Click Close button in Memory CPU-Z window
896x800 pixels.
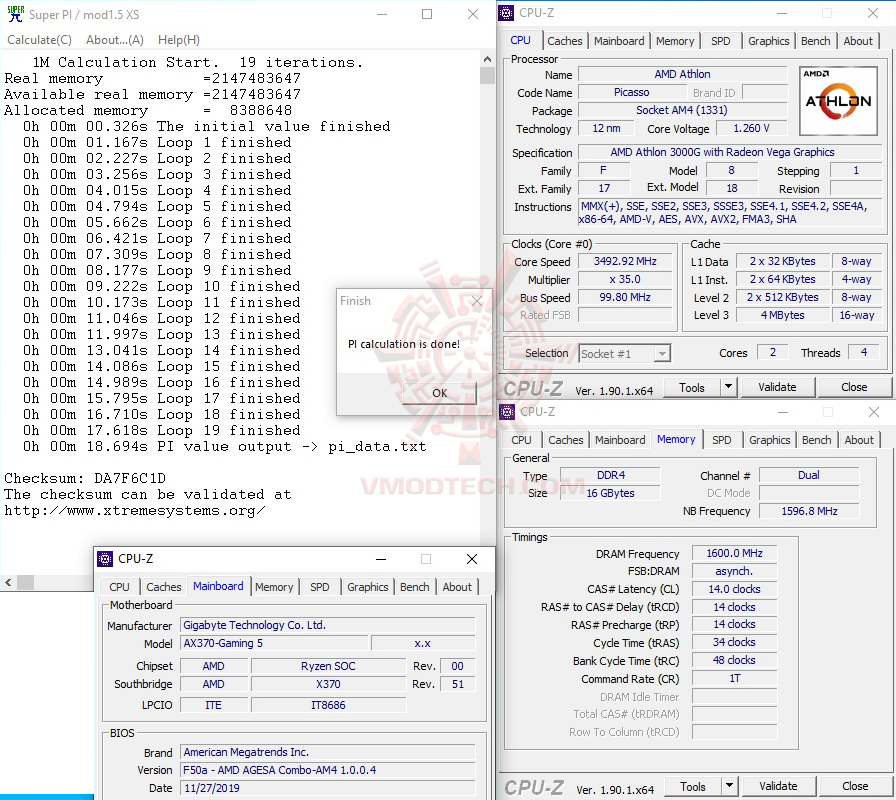coord(855,786)
